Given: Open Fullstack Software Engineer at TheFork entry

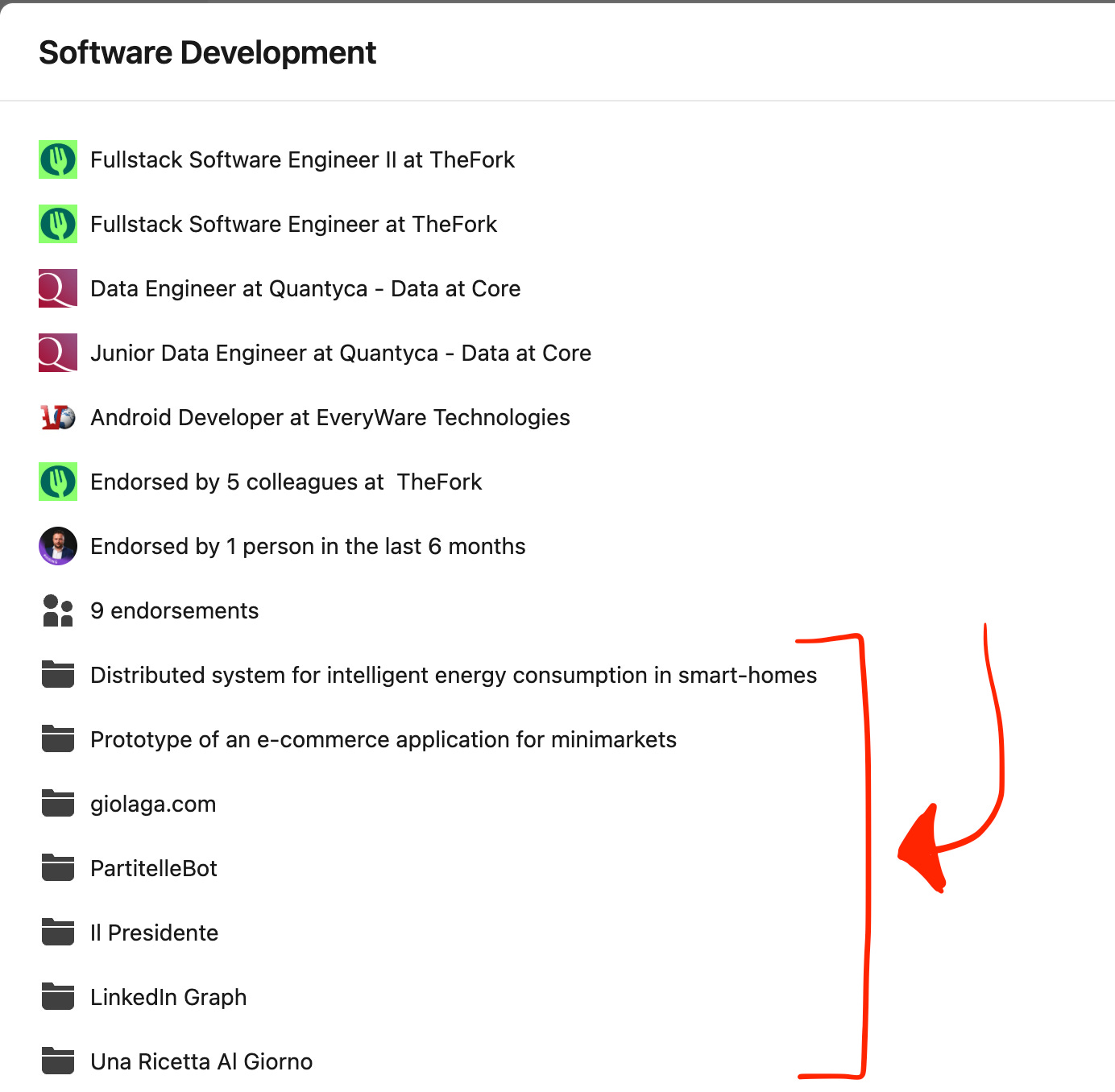Looking at the screenshot, I should pos(293,224).
